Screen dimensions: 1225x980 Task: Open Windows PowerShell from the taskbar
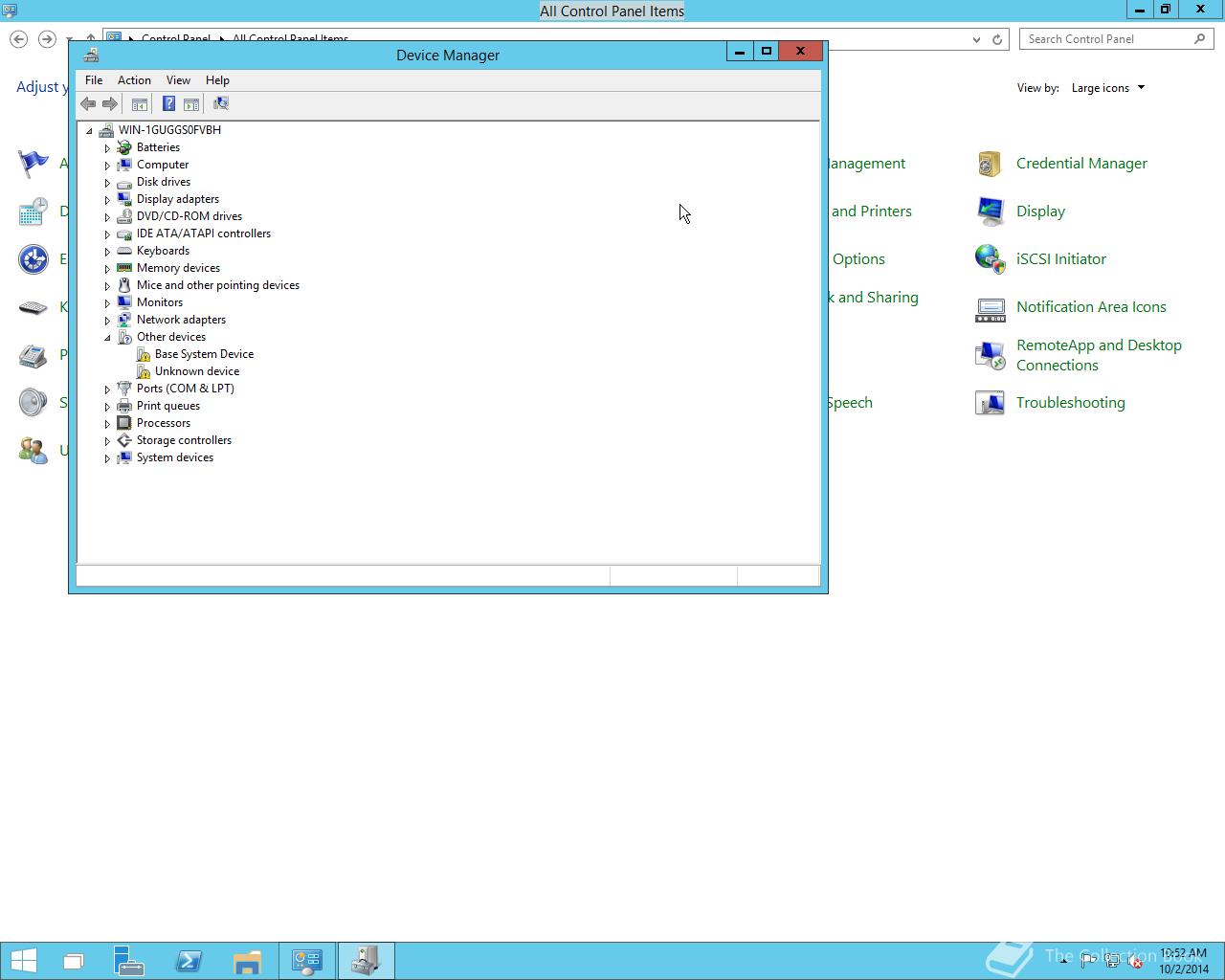coord(189,961)
